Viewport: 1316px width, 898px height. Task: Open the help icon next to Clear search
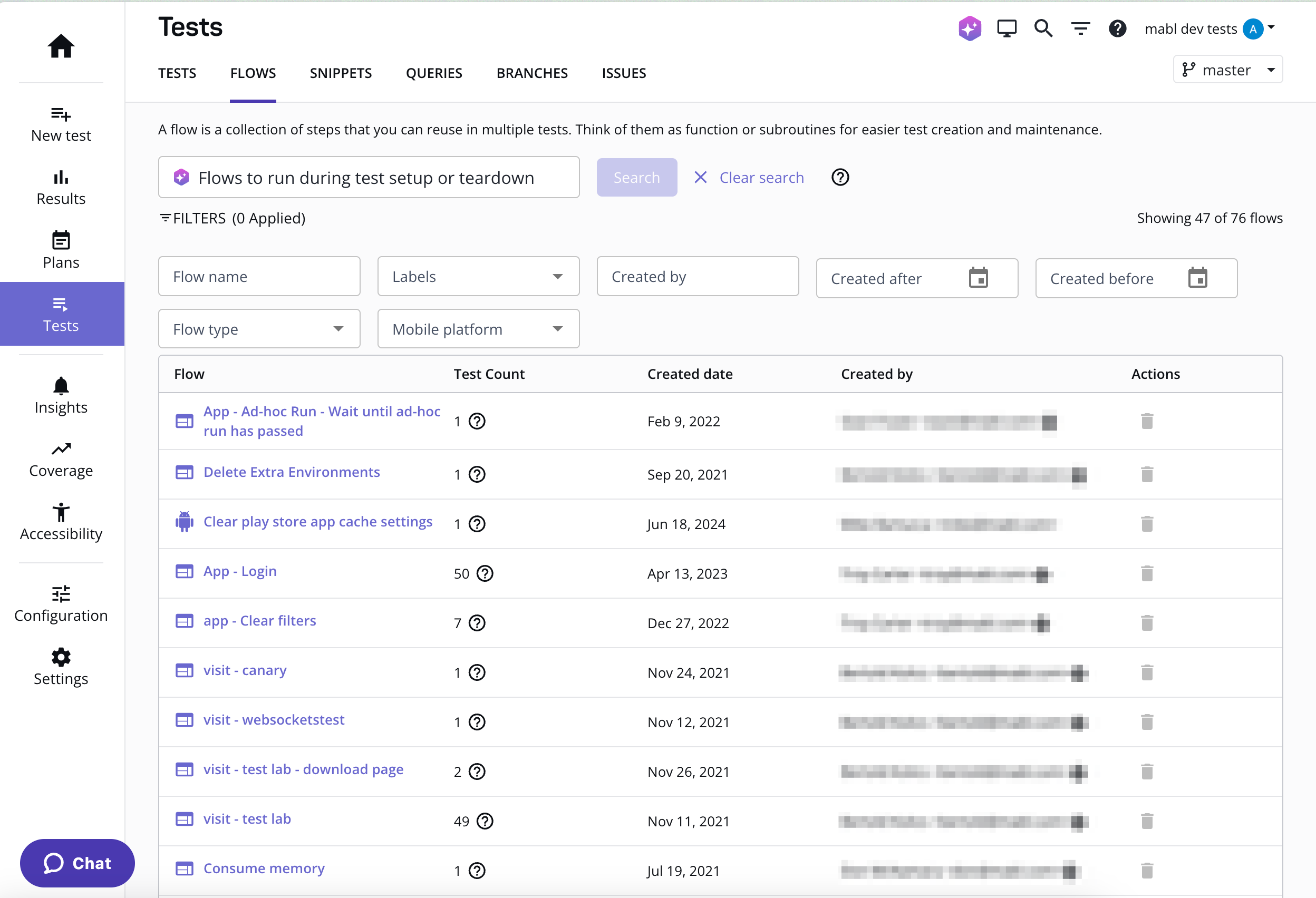840,178
